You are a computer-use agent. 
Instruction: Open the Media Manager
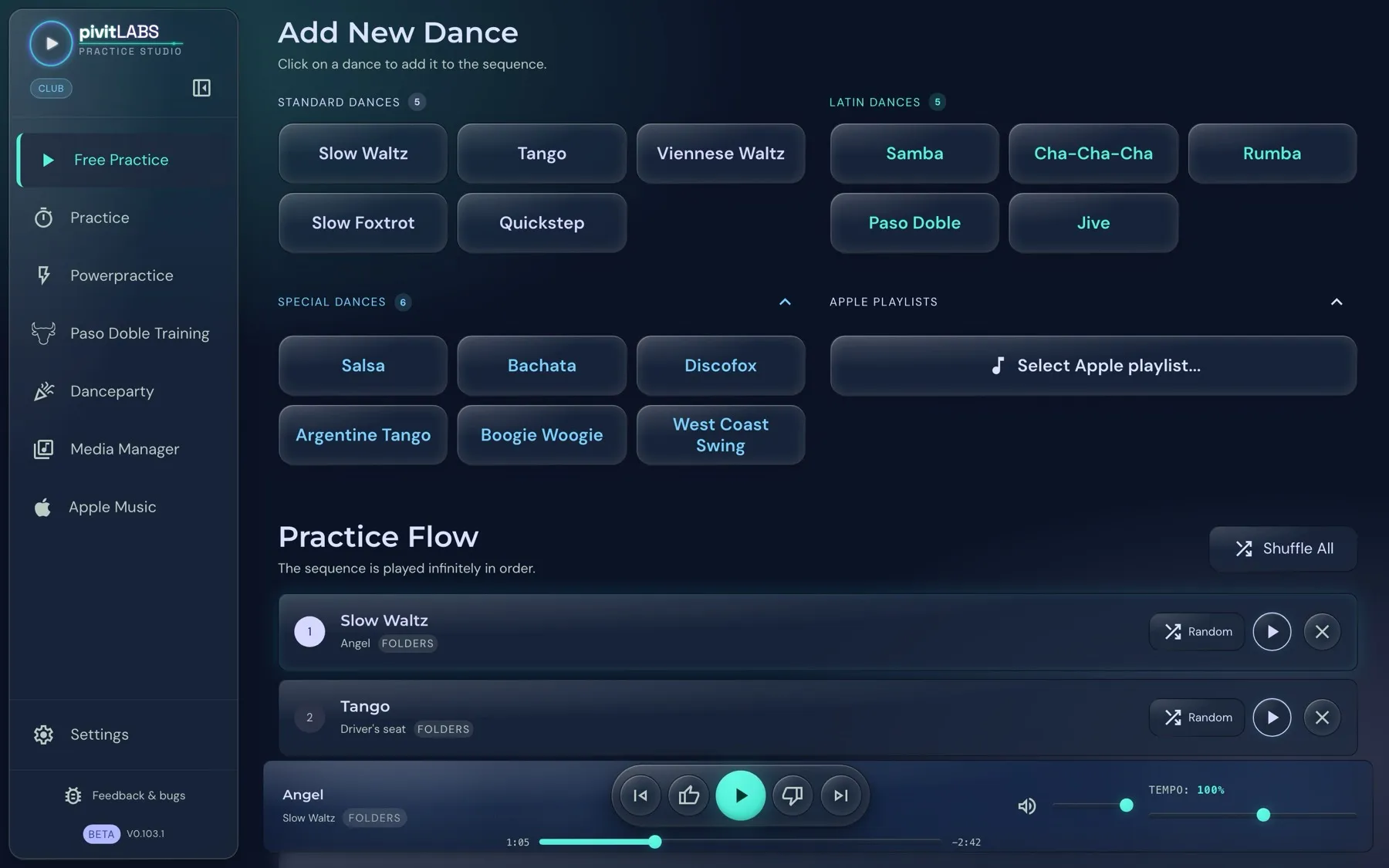(123, 449)
